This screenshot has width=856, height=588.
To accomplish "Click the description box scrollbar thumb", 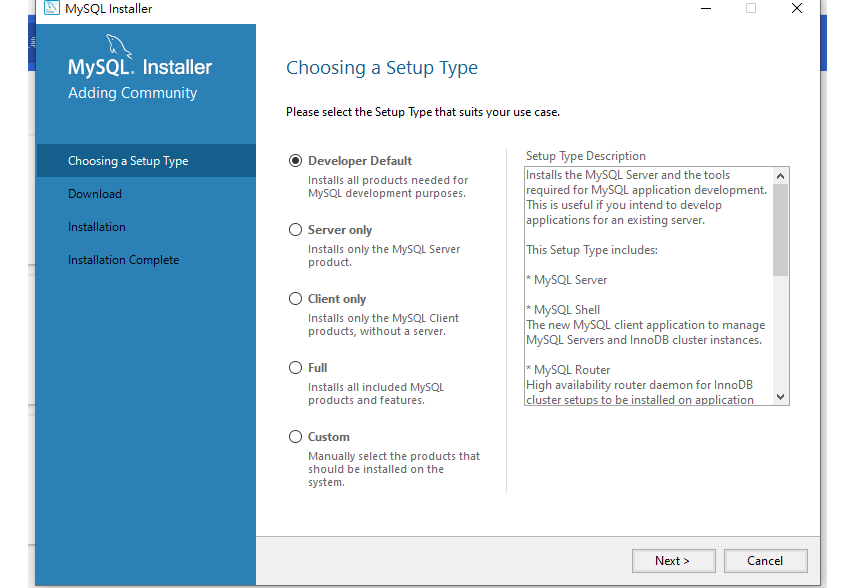I will [x=781, y=230].
